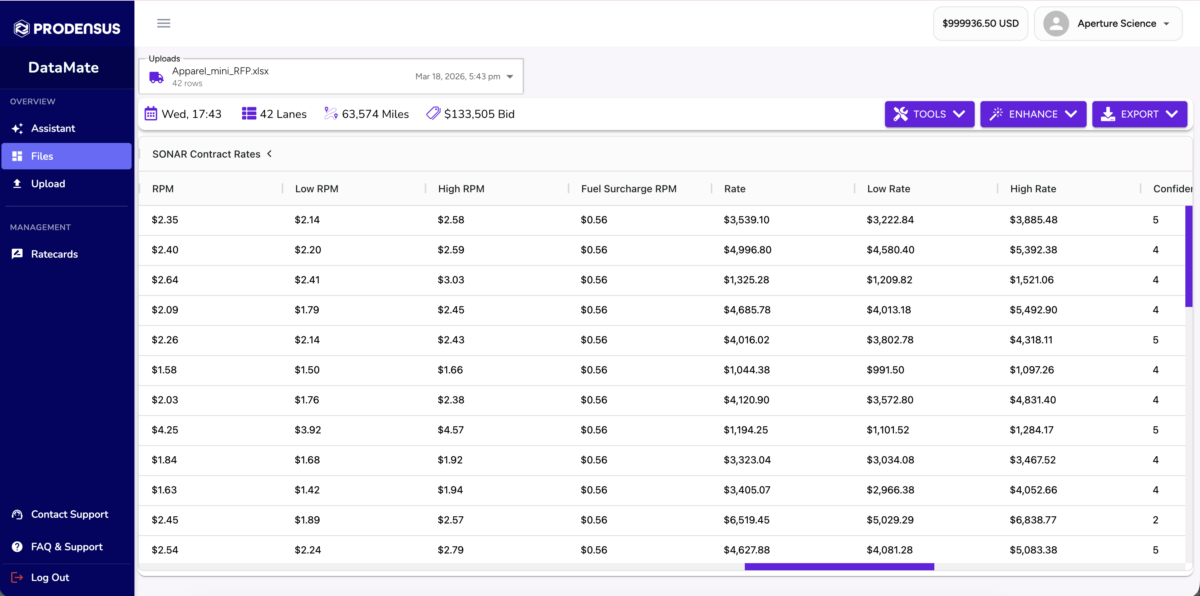Select Files in the sidebar

coord(66,156)
